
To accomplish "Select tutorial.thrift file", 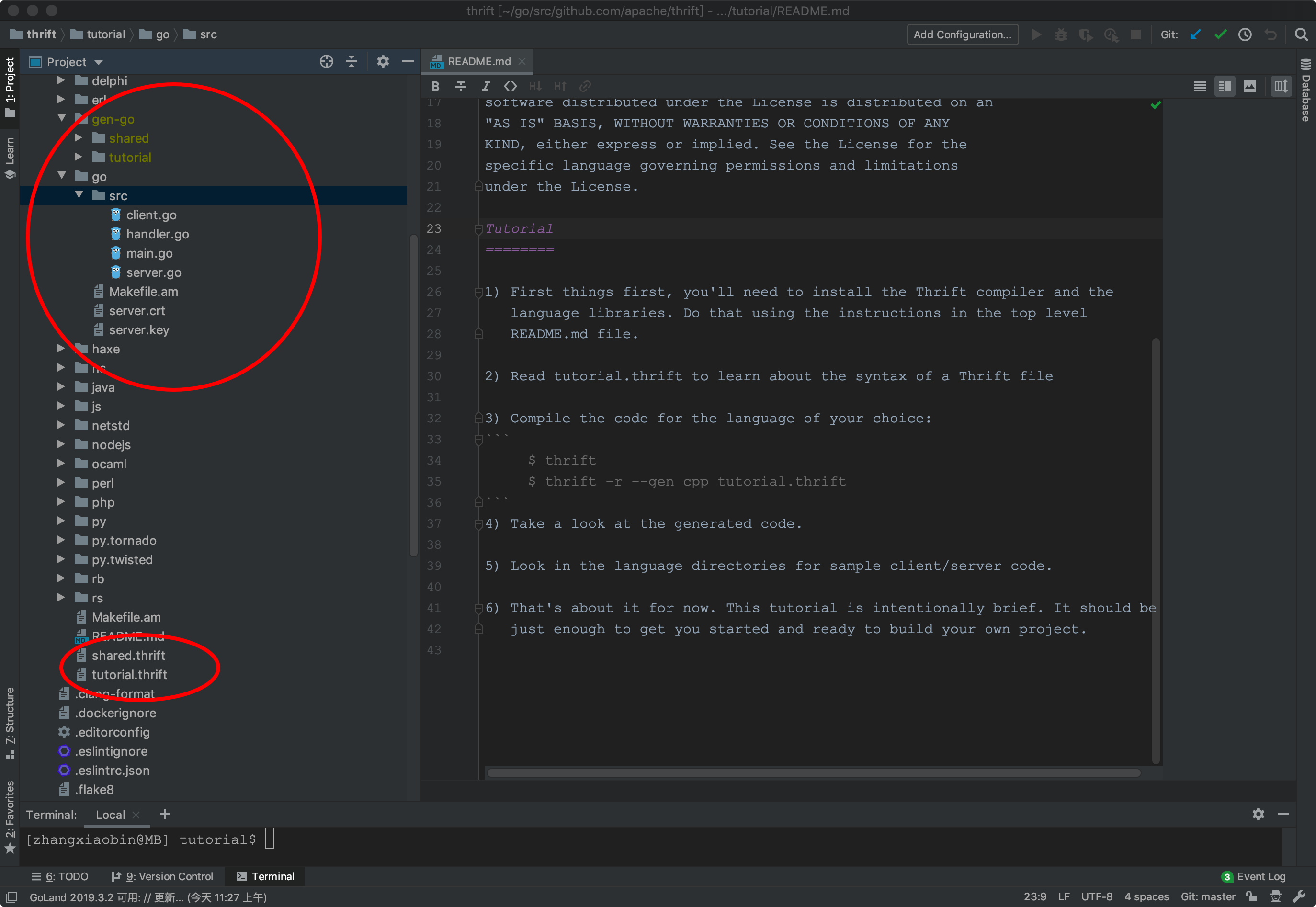I will [x=129, y=675].
